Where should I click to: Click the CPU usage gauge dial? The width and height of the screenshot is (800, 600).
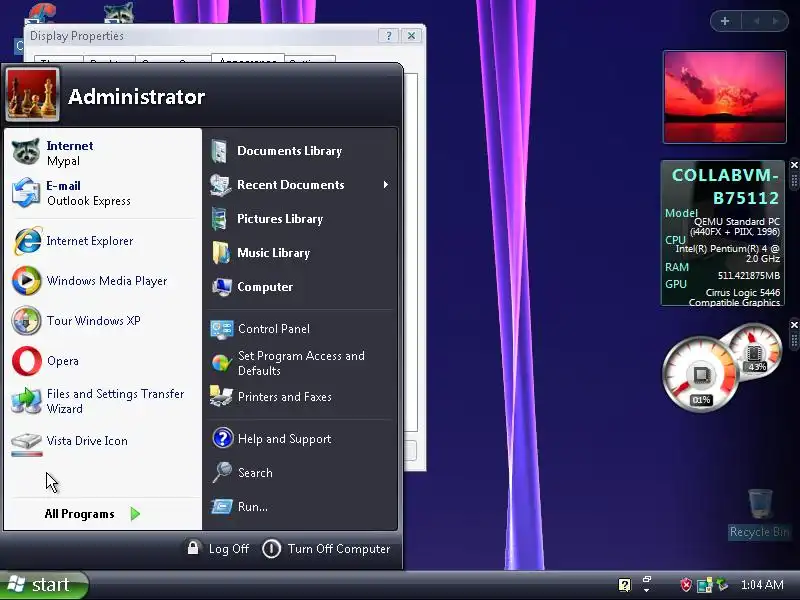[x=700, y=374]
